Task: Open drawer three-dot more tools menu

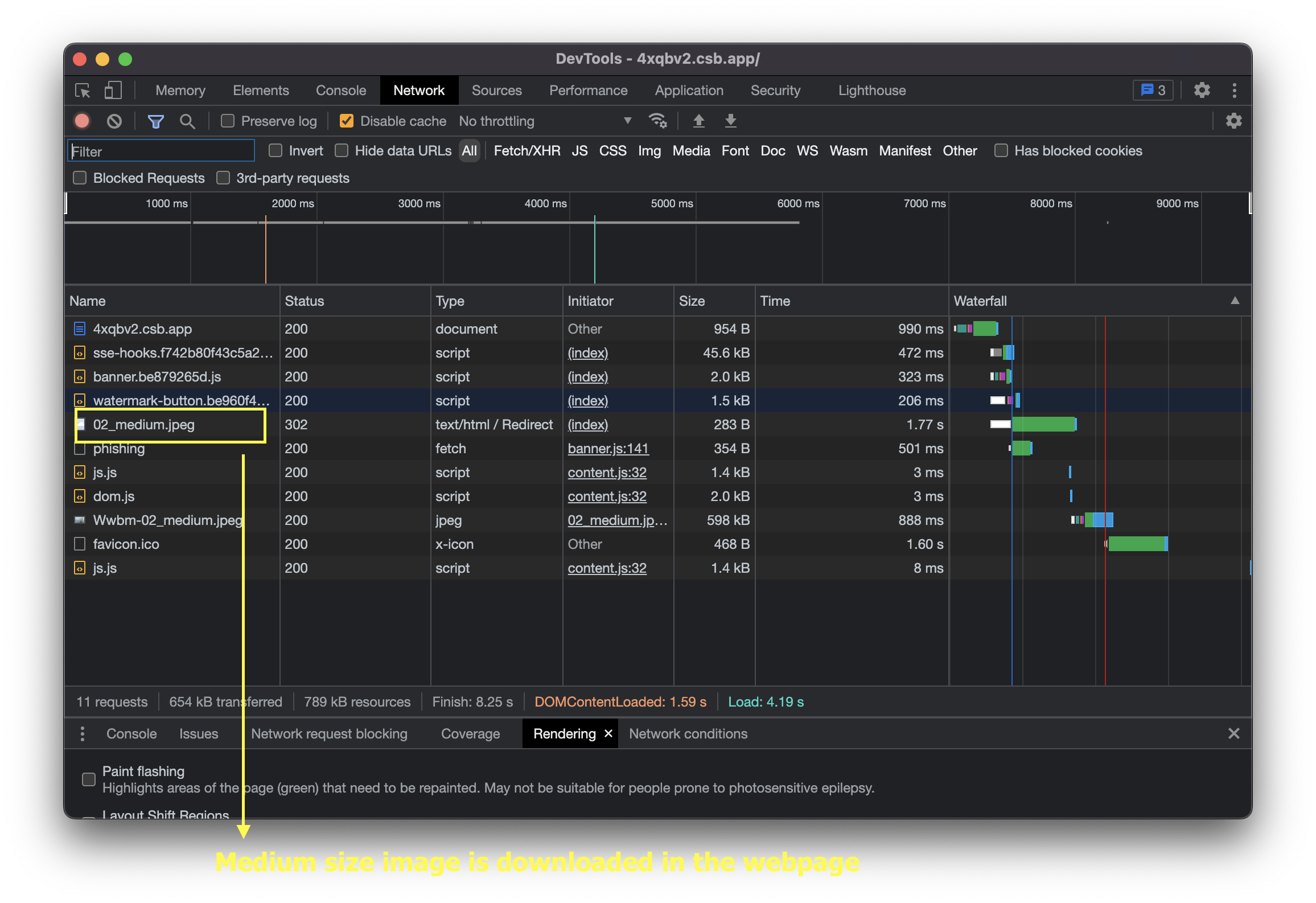Action: (83, 734)
